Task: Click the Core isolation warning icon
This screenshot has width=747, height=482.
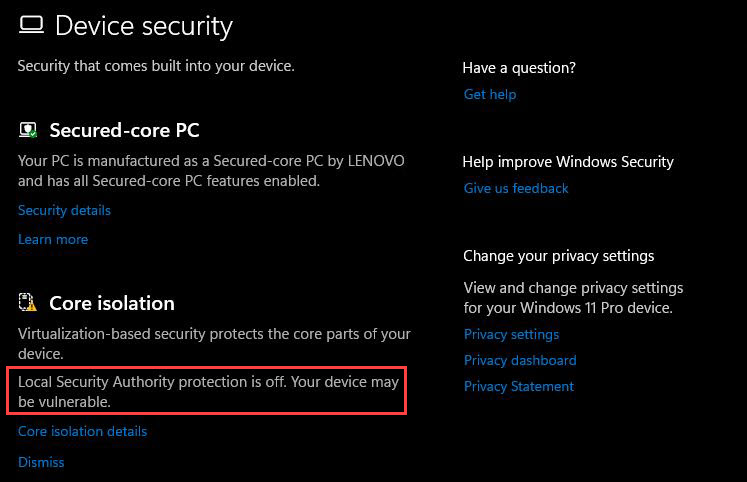Action: [x=28, y=302]
